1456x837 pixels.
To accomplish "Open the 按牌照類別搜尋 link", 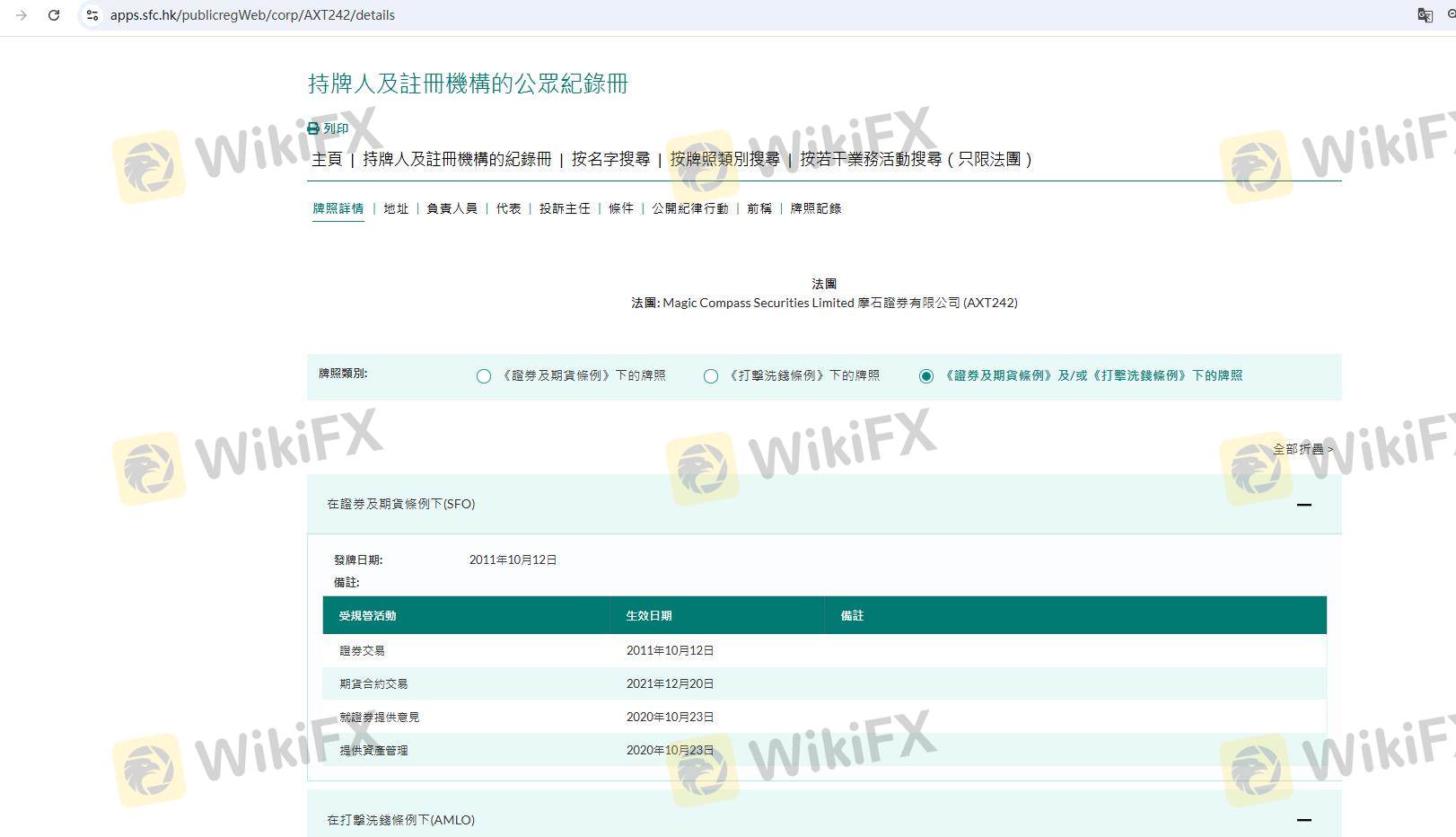I will [x=724, y=159].
